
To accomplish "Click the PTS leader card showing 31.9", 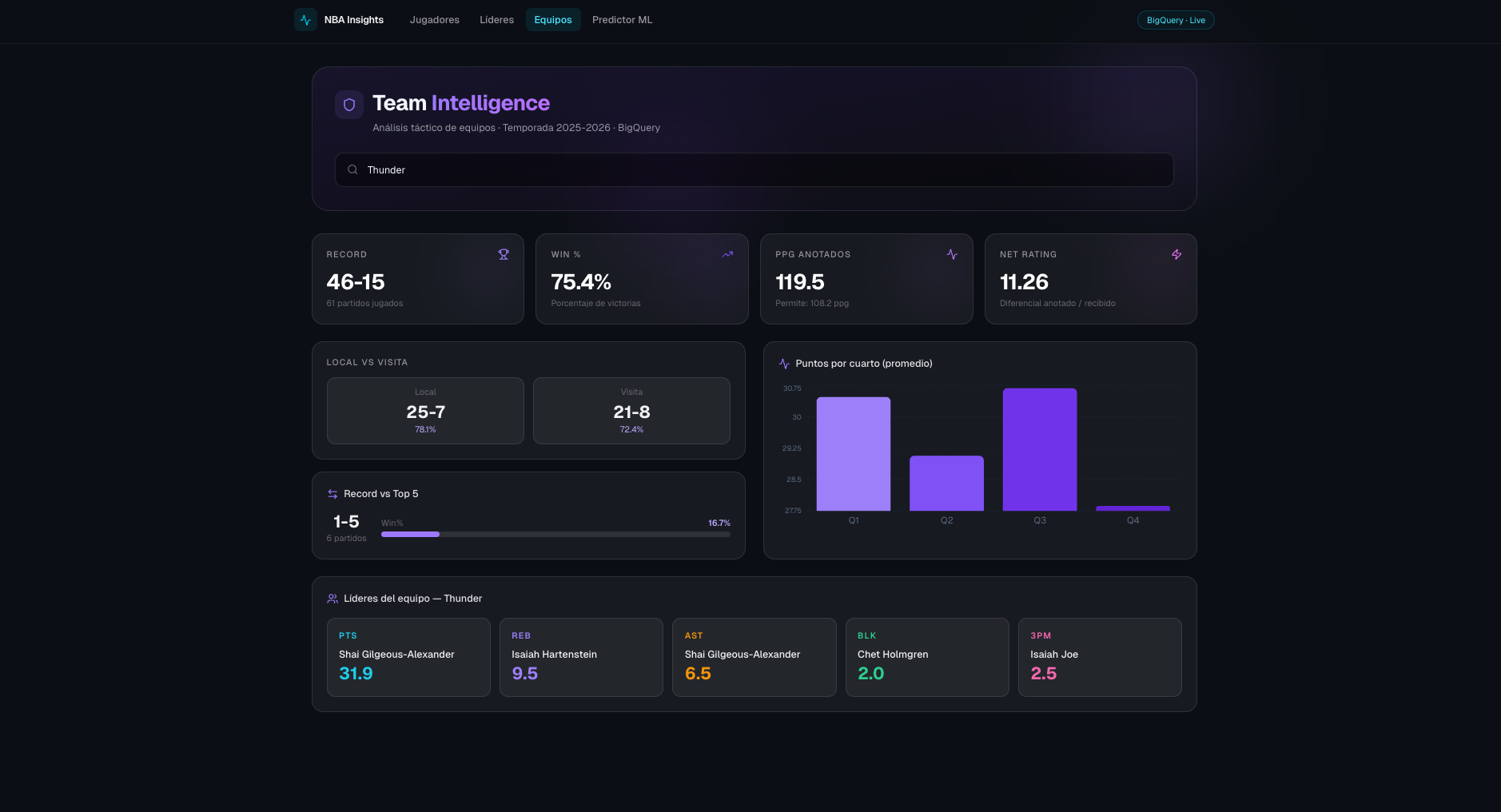I will [408, 657].
